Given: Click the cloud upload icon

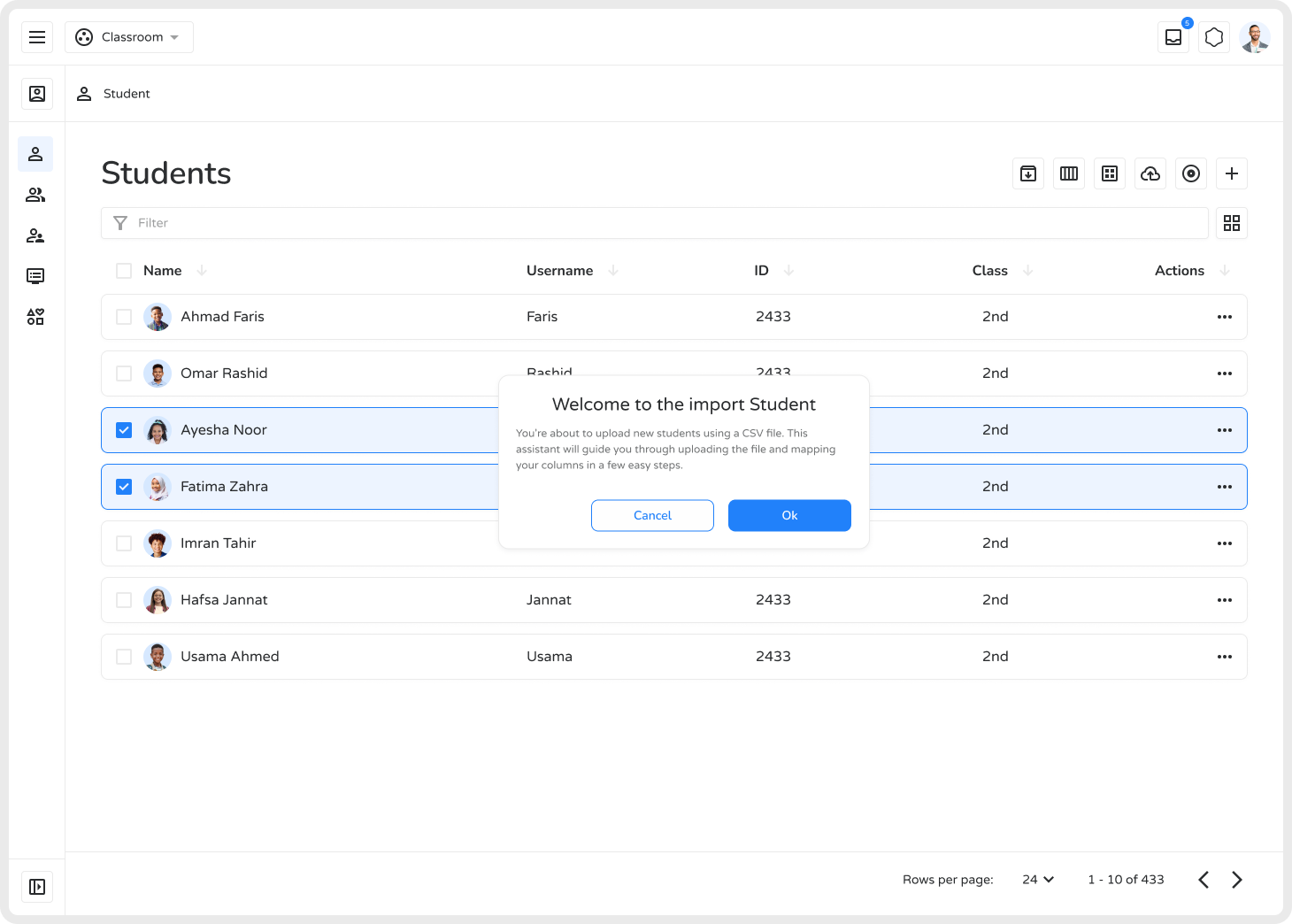Looking at the screenshot, I should 1150,173.
